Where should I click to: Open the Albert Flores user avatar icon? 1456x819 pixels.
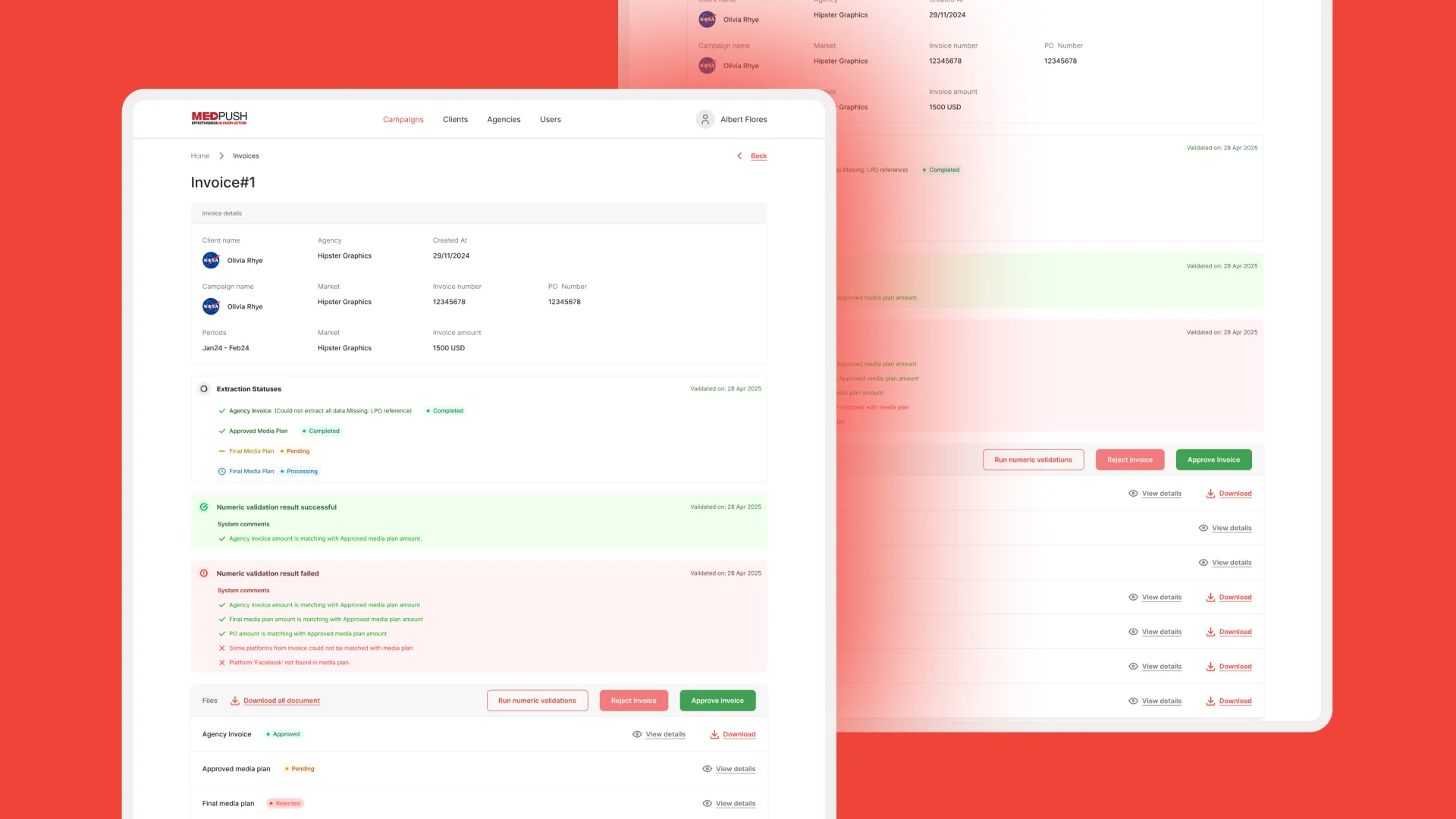tap(705, 119)
